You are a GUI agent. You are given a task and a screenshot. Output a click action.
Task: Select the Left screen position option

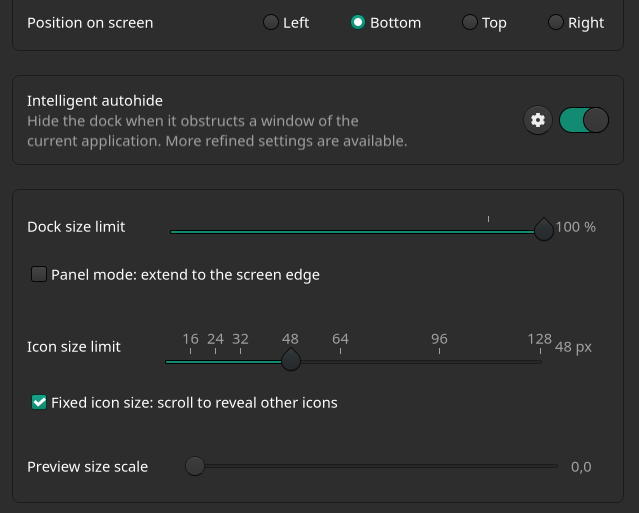271,23
